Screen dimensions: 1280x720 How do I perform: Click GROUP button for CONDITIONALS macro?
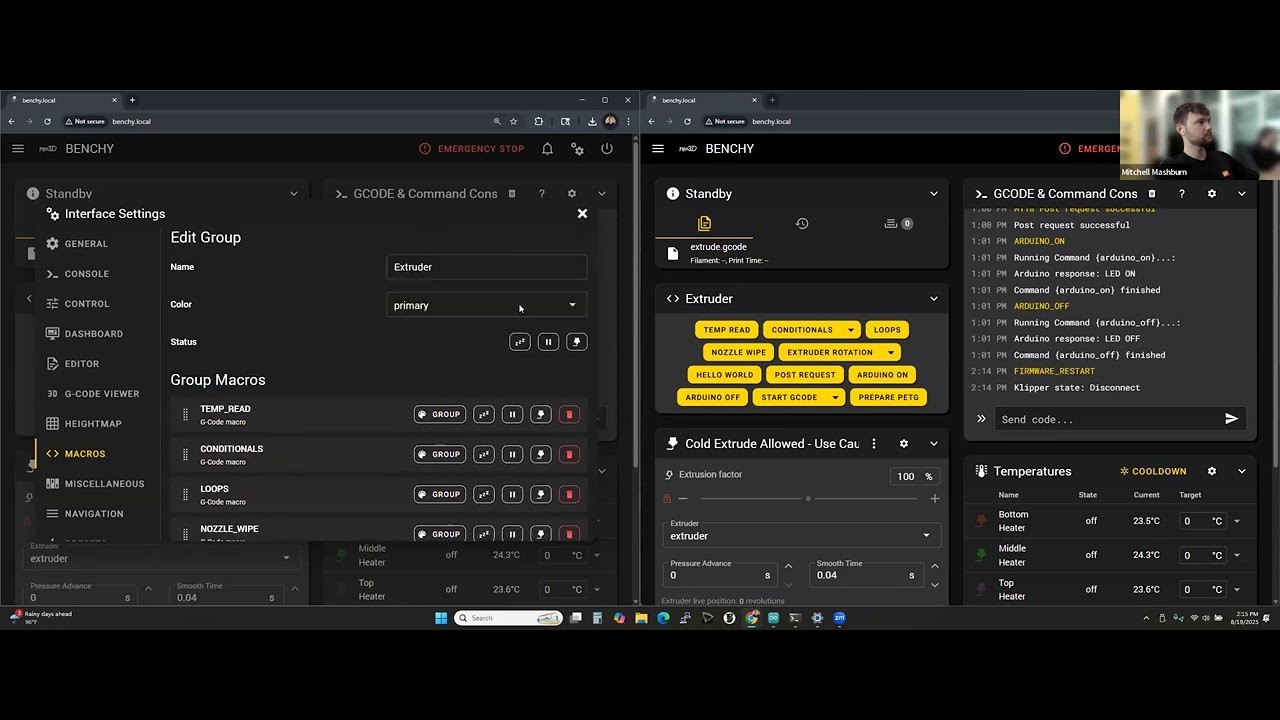440,454
